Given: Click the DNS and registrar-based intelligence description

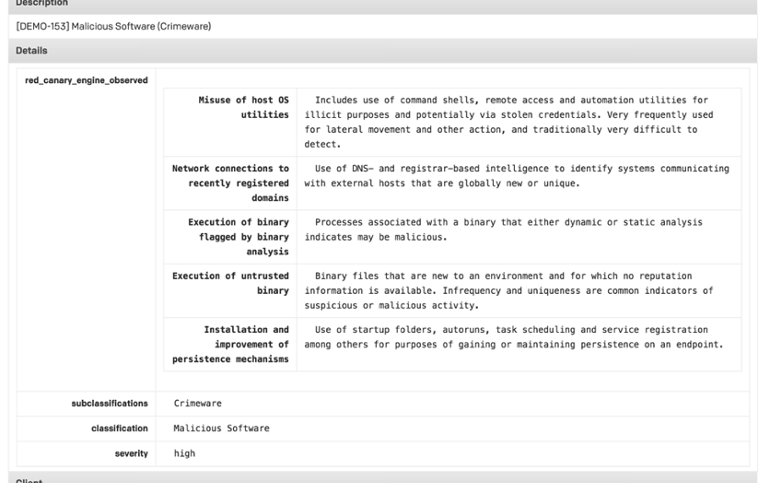Looking at the screenshot, I should (517, 176).
